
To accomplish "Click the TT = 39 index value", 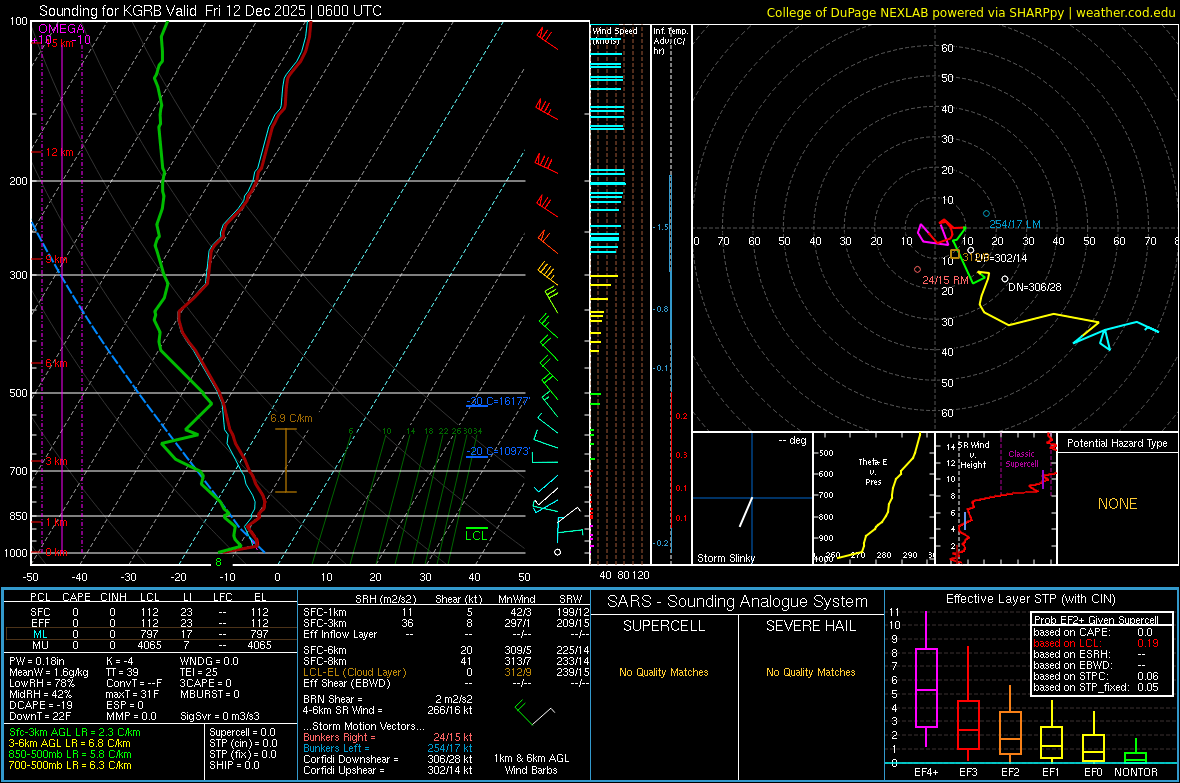I will pyautogui.click(x=122, y=672).
